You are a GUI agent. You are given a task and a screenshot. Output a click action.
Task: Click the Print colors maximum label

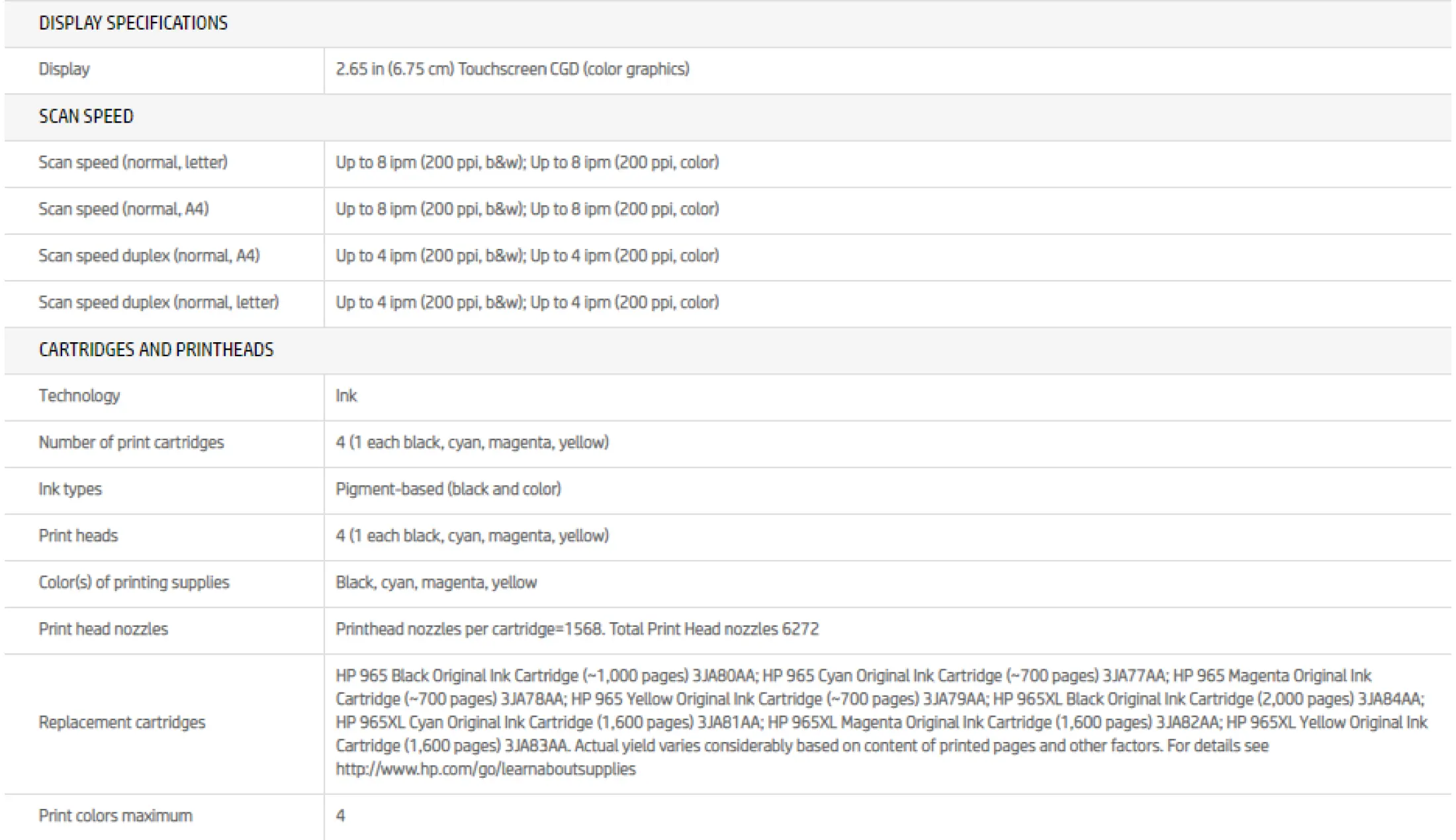[115, 816]
